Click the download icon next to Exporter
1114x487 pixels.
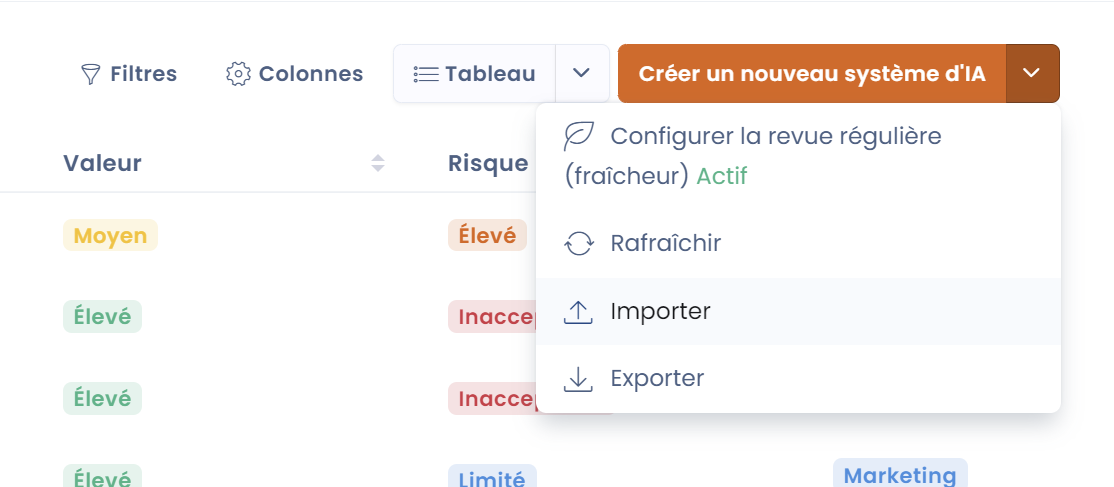coord(579,379)
